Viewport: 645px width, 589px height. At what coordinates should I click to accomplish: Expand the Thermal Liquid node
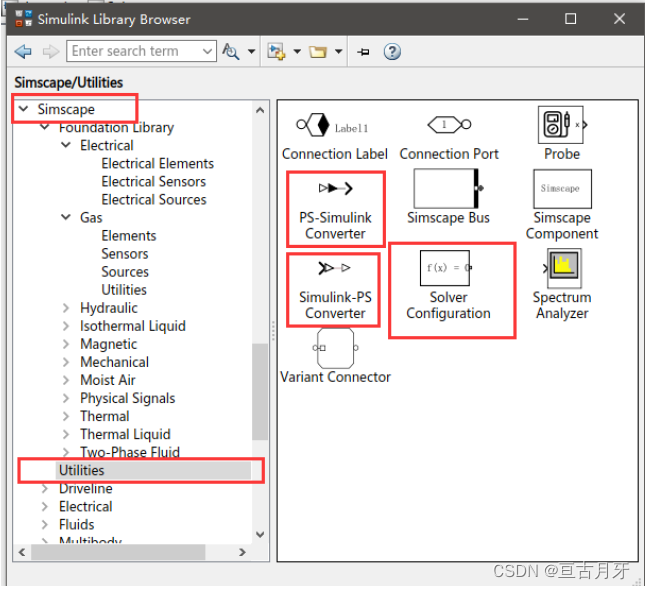tap(66, 434)
